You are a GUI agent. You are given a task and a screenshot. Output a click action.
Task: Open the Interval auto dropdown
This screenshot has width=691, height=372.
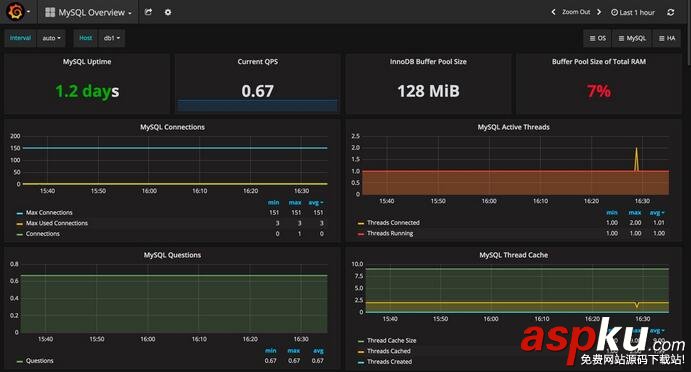(52, 38)
